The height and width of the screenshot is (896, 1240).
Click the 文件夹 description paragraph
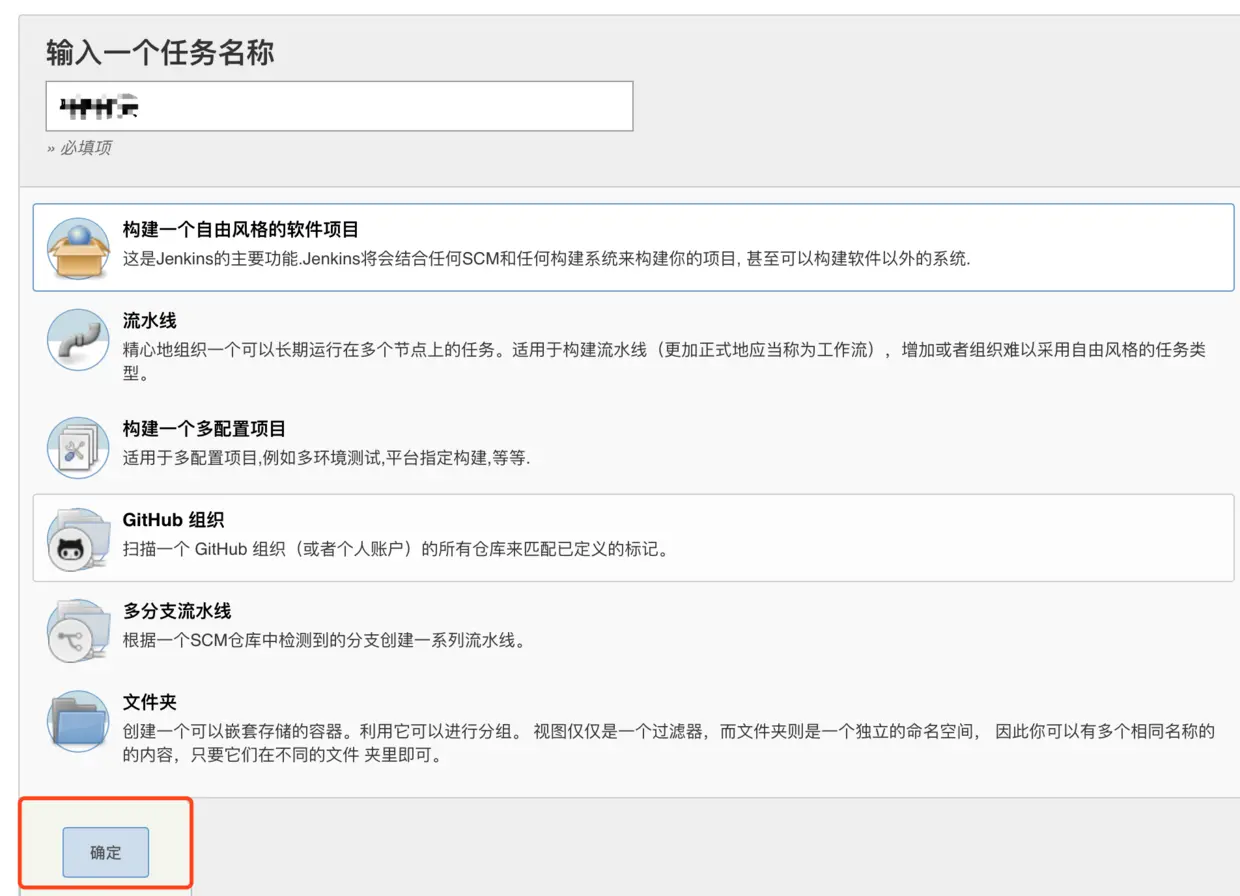coord(669,743)
